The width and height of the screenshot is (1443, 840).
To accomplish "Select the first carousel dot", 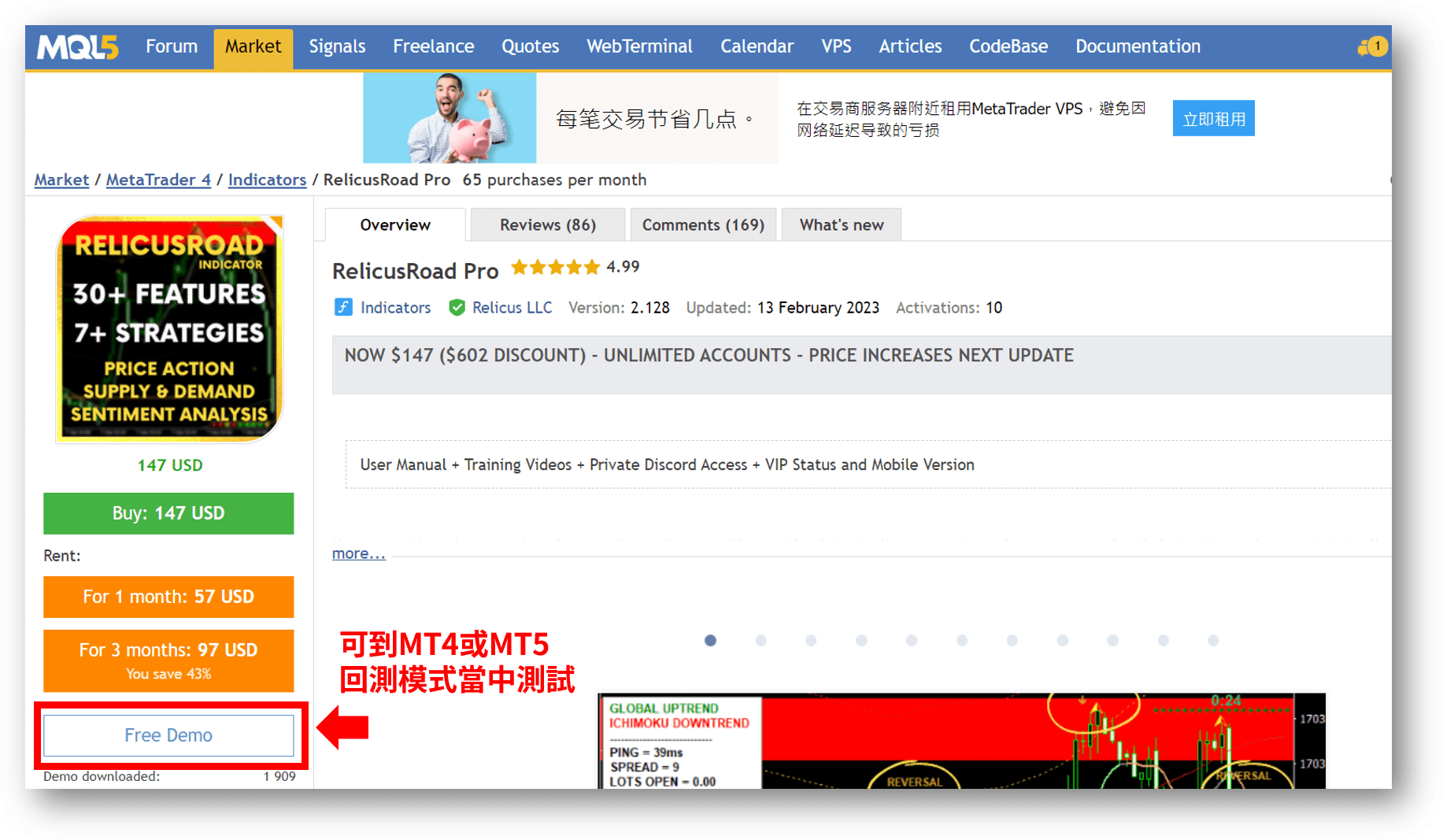I will click(710, 640).
